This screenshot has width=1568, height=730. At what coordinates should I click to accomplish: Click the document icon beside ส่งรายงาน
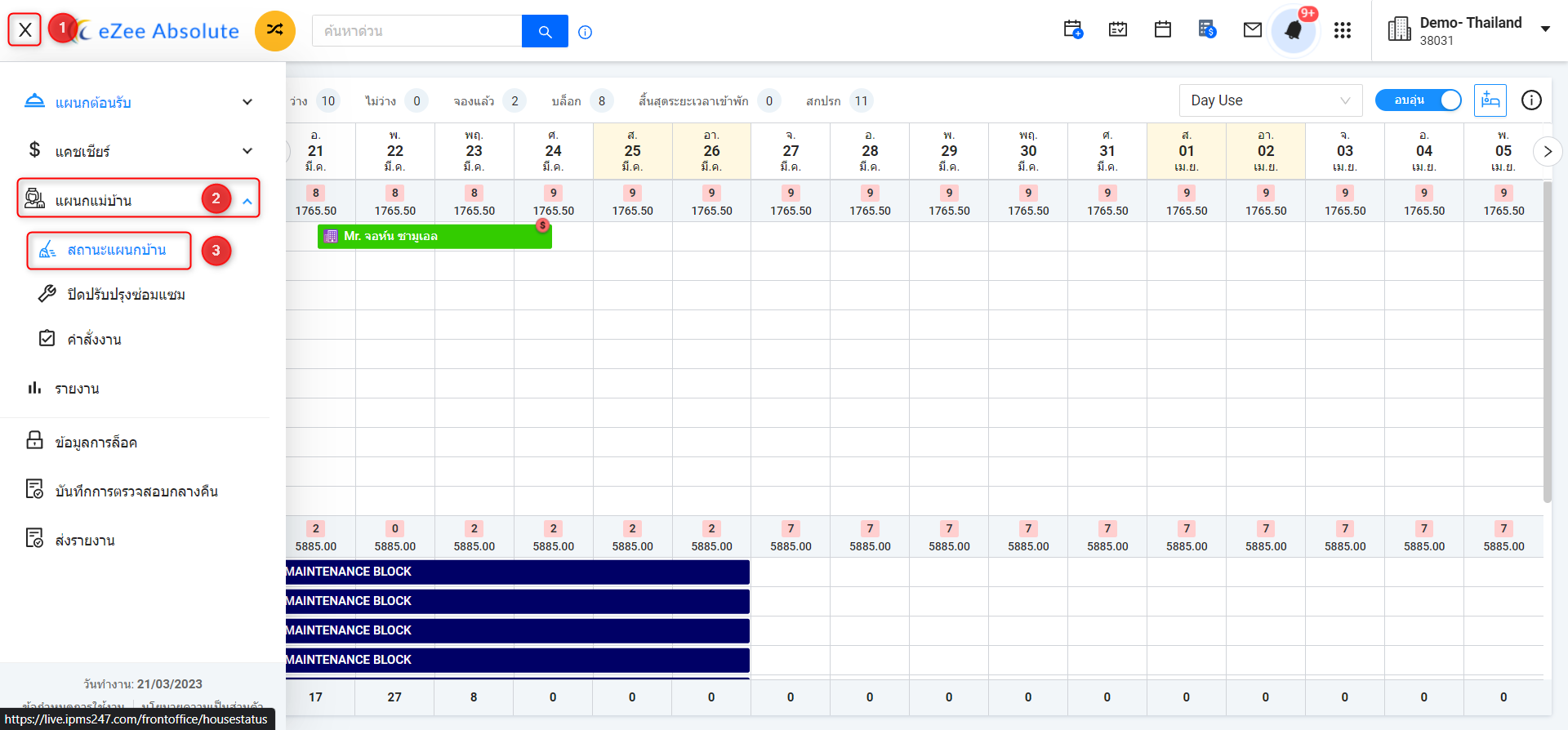point(34,538)
